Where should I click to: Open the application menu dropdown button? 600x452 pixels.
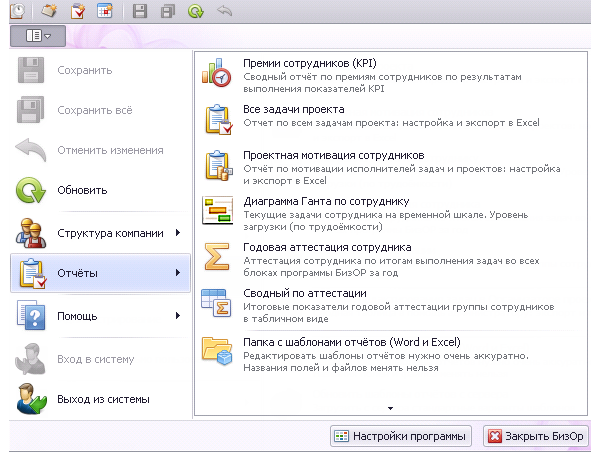[38, 36]
